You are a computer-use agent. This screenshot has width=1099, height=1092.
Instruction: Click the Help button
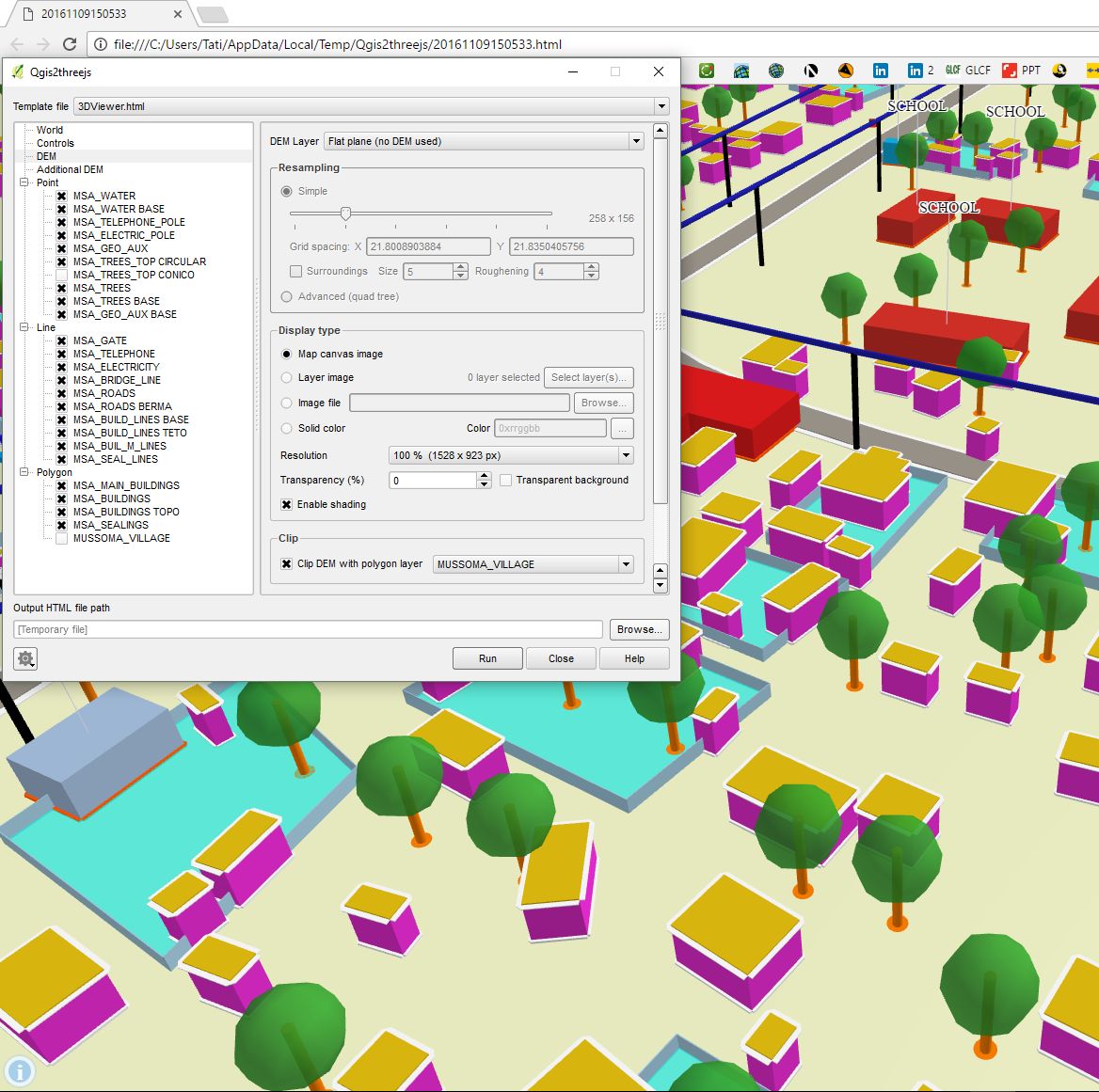point(634,658)
